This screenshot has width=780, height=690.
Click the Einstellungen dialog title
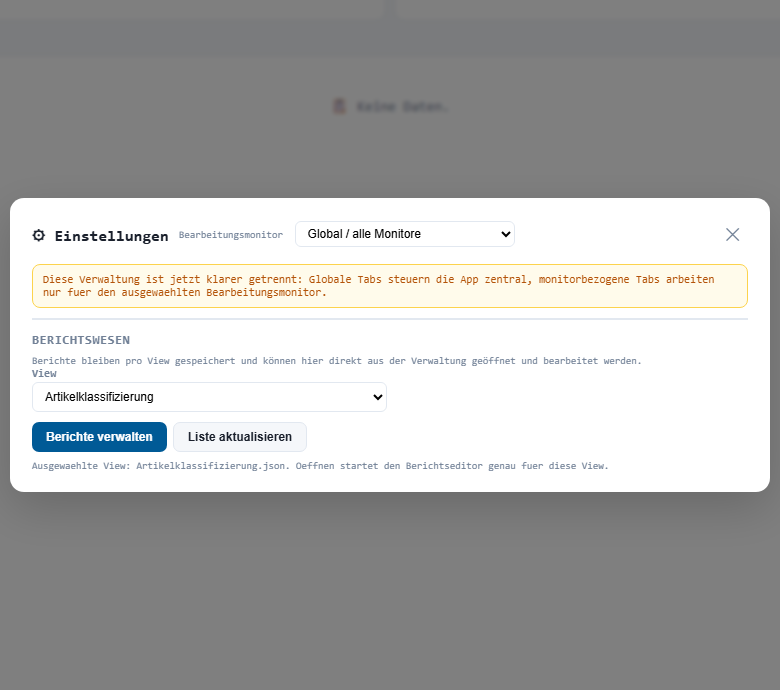pyautogui.click(x=111, y=236)
